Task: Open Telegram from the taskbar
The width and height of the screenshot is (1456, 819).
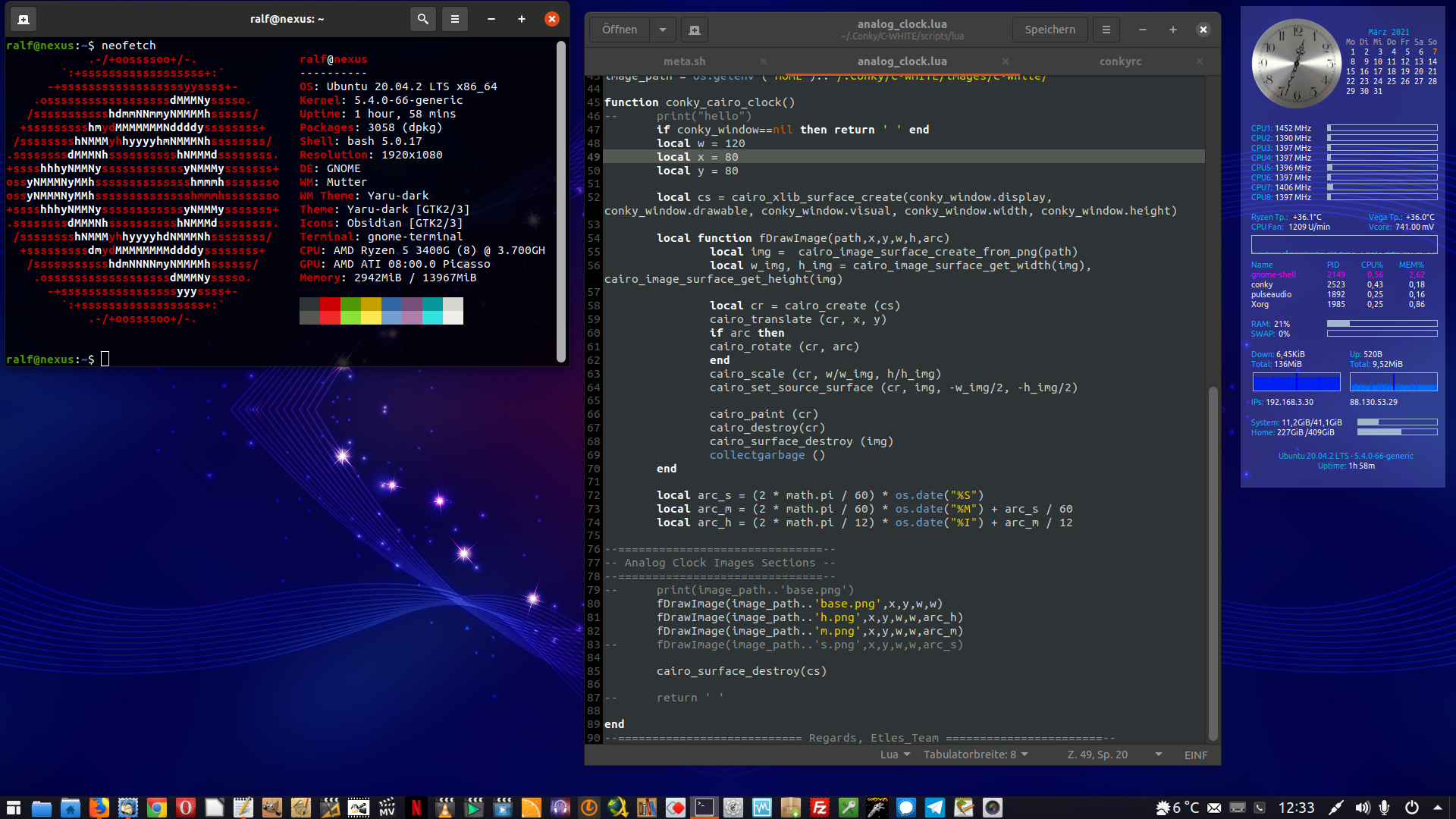Action: [x=935, y=808]
